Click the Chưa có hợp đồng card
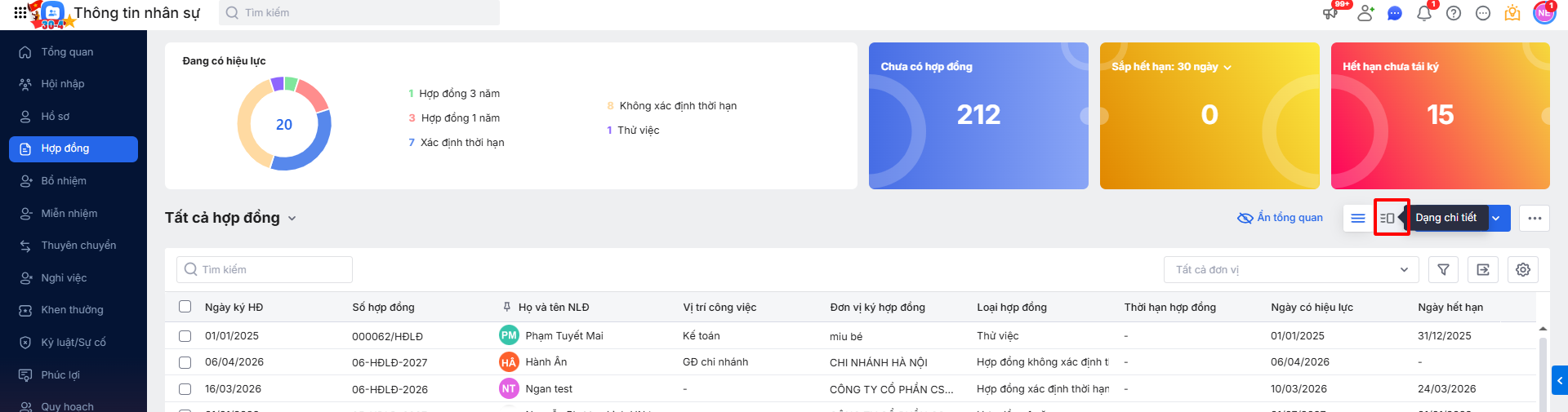1568x412 pixels. click(978, 116)
